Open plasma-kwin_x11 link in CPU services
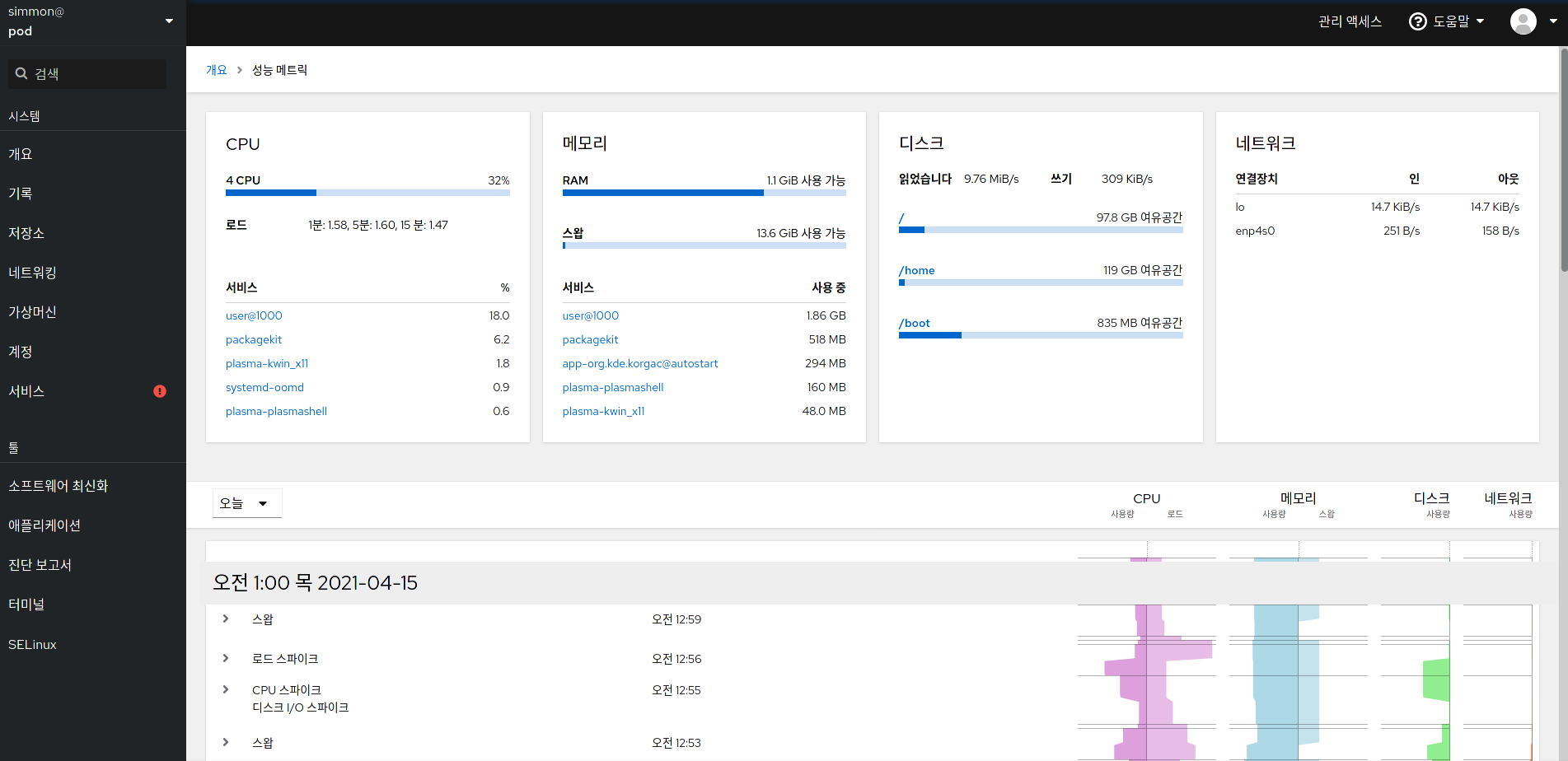The height and width of the screenshot is (761, 1568). coord(267,363)
